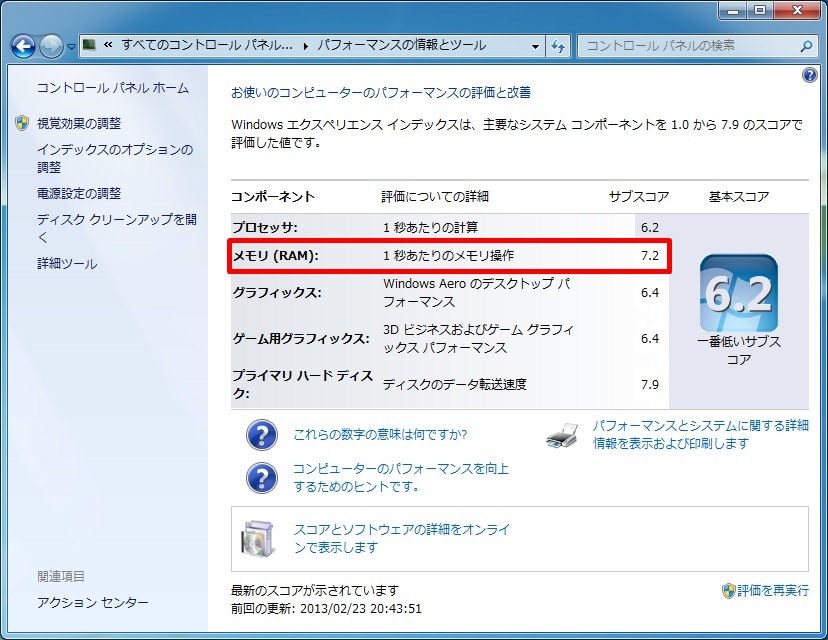Select the メモリ (RAM): row label
828x640 pixels.
(x=276, y=256)
